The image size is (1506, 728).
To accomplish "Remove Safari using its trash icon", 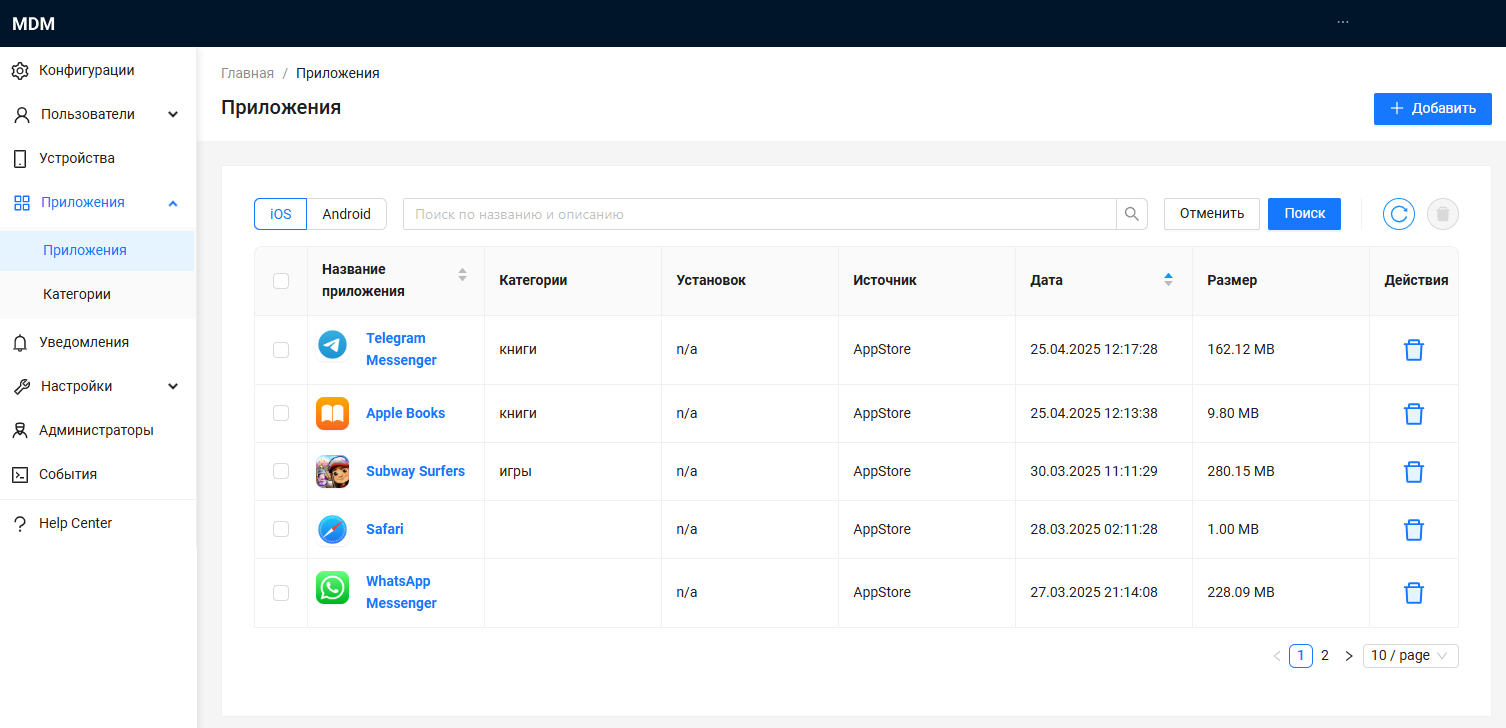I will click(1413, 530).
